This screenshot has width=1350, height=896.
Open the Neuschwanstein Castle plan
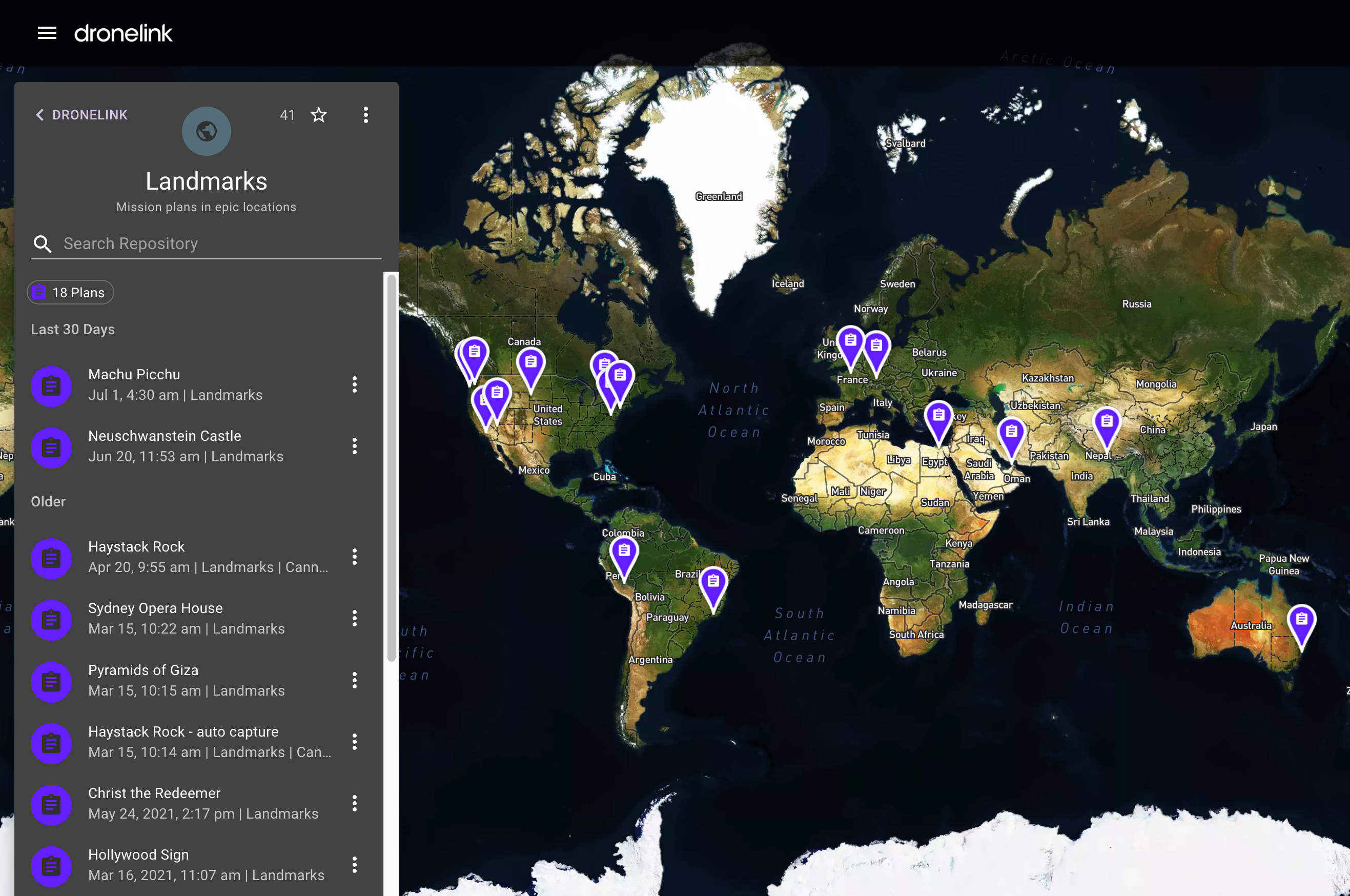pyautogui.click(x=199, y=446)
